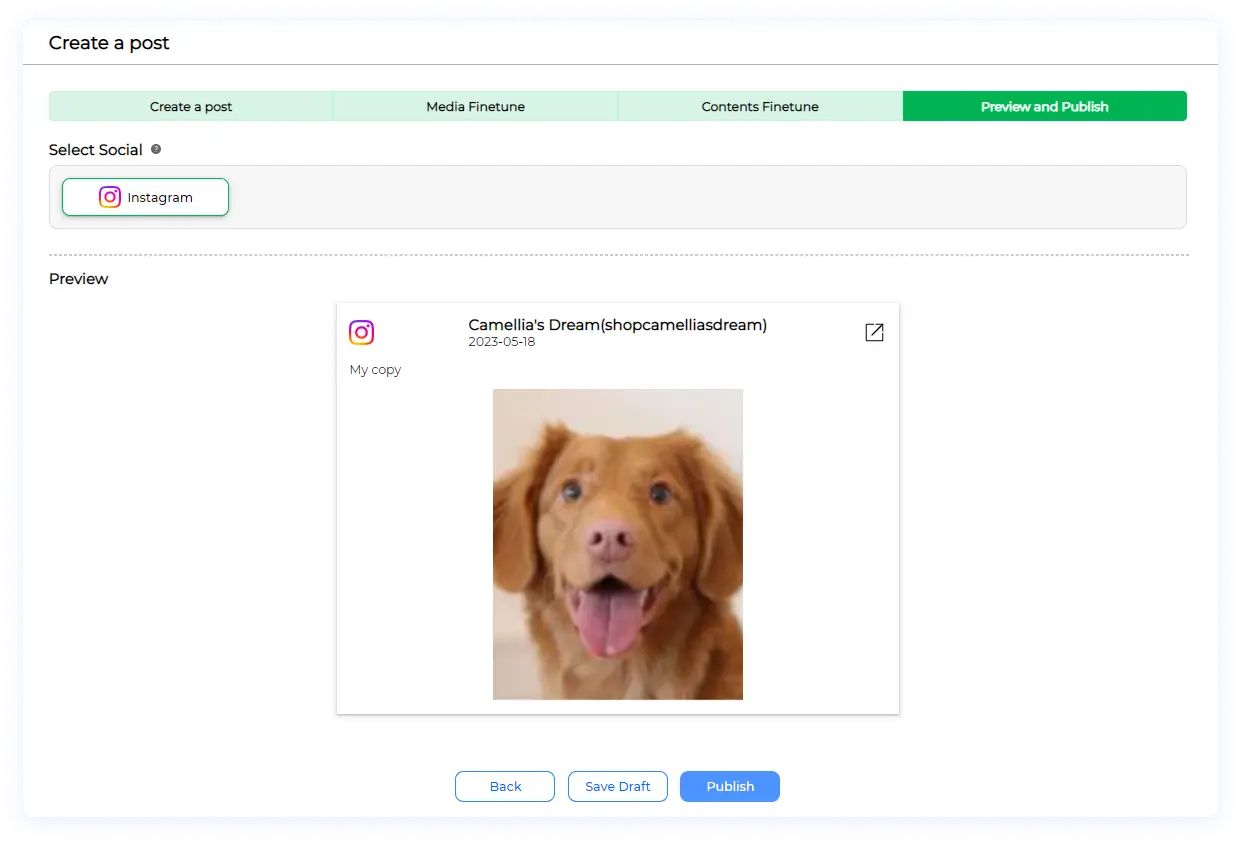Click the 'Create a post' page heading
1241x844 pixels.
point(109,43)
